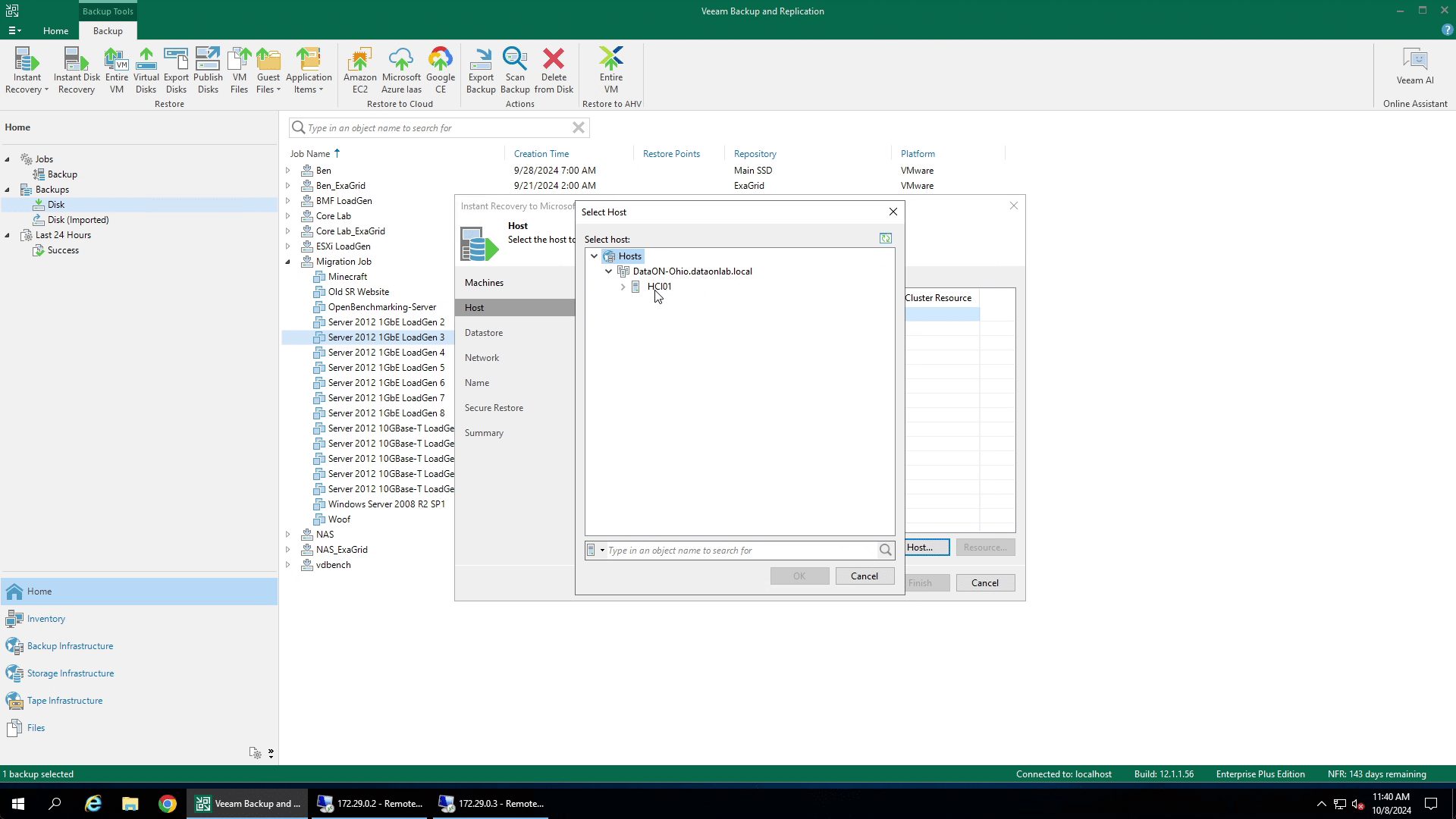Open Storage Infrastructure view
Image resolution: width=1456 pixels, height=819 pixels.
tap(71, 673)
